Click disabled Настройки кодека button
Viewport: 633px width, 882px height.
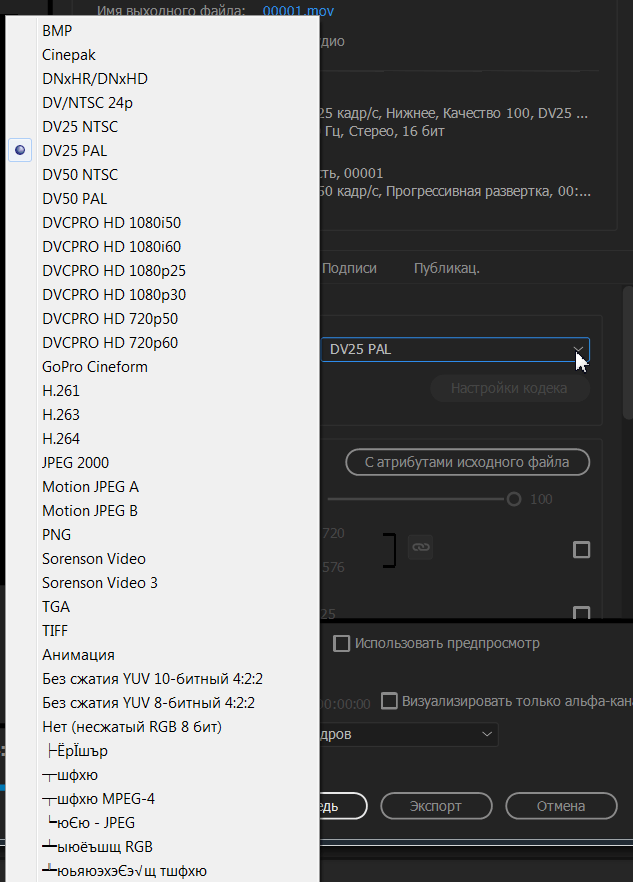pyautogui.click(x=510, y=388)
